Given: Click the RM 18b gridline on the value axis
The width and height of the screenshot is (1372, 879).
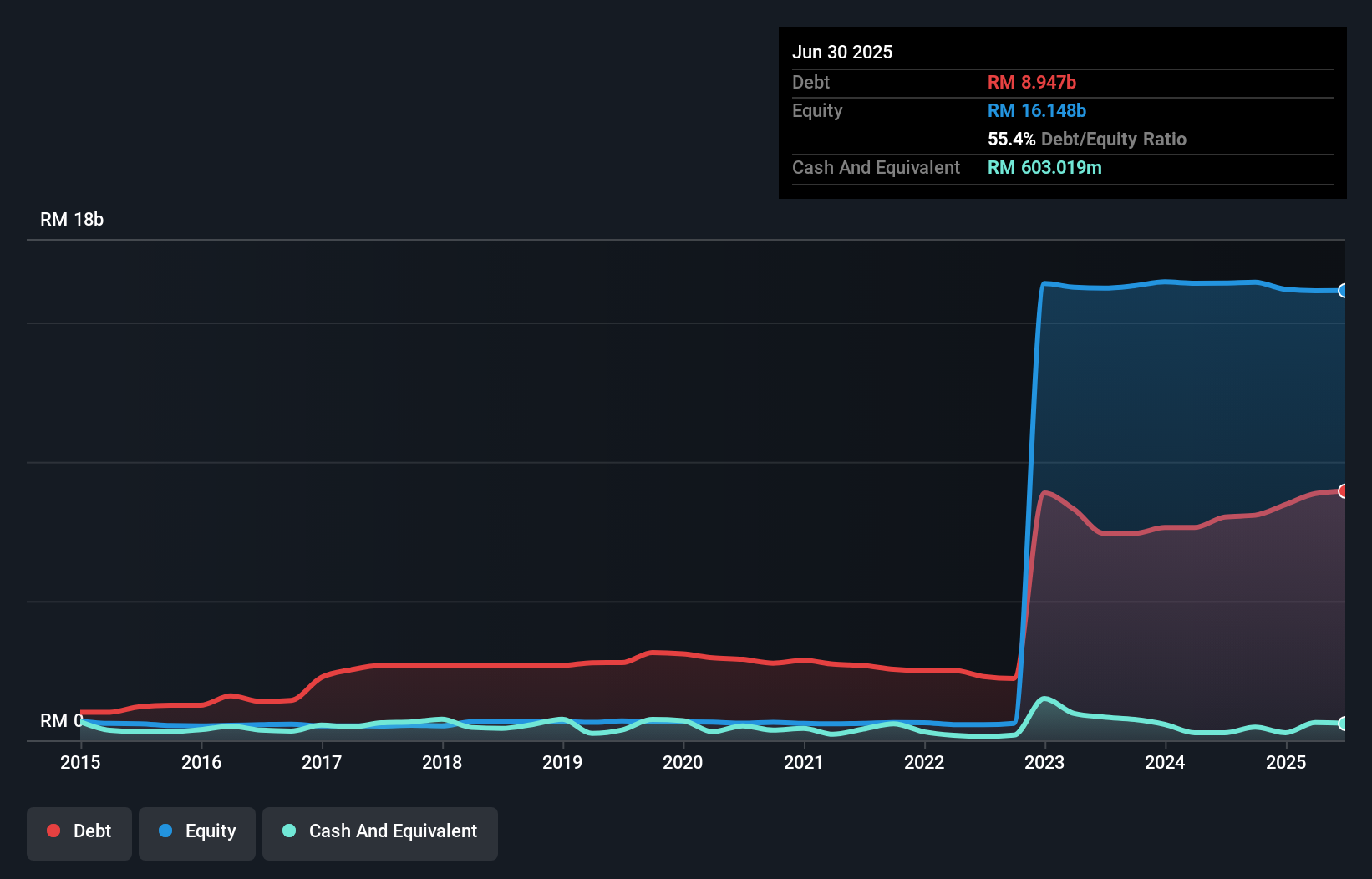Looking at the screenshot, I should (x=72, y=219).
